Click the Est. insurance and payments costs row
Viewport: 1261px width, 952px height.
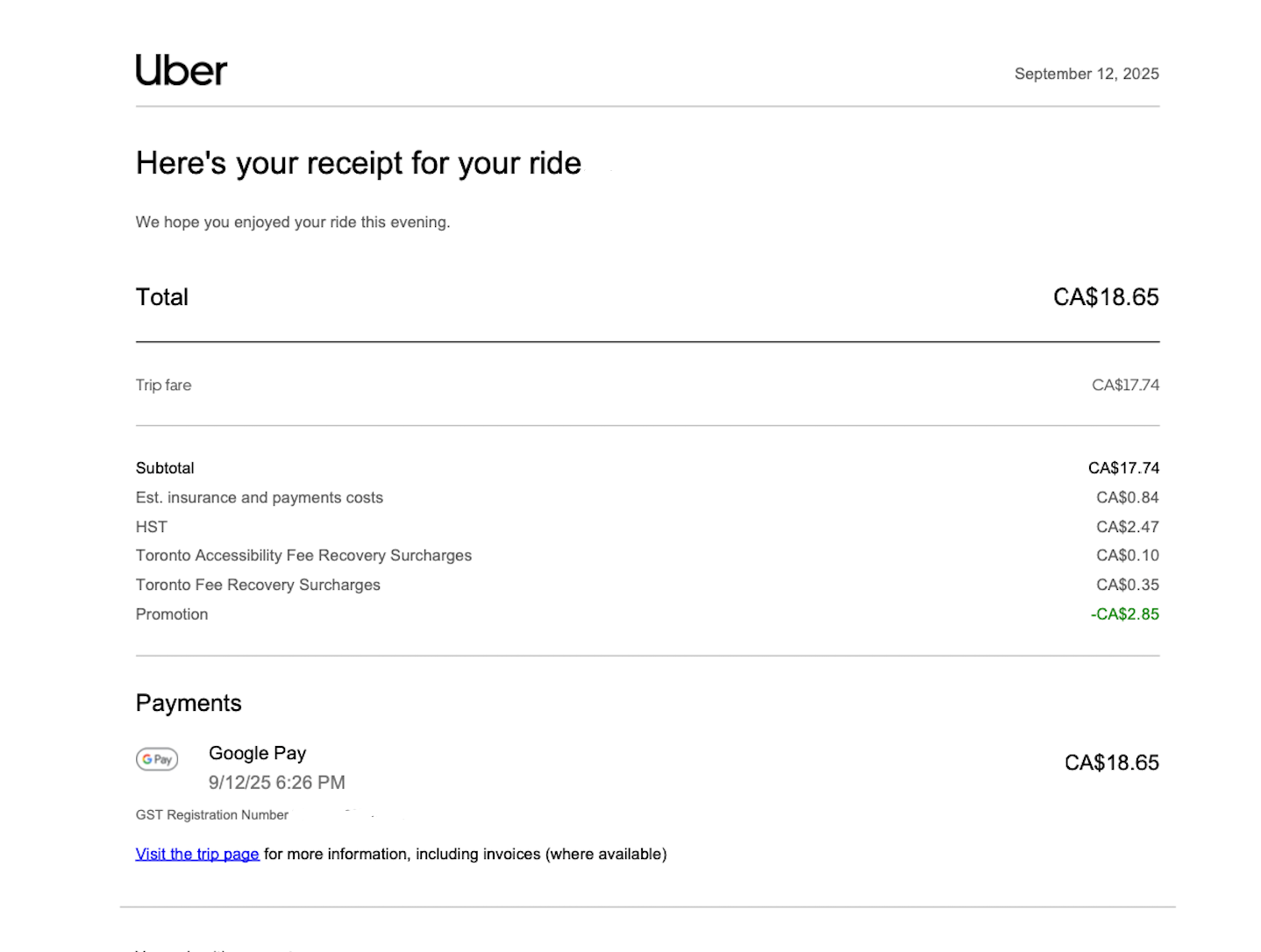[260, 497]
